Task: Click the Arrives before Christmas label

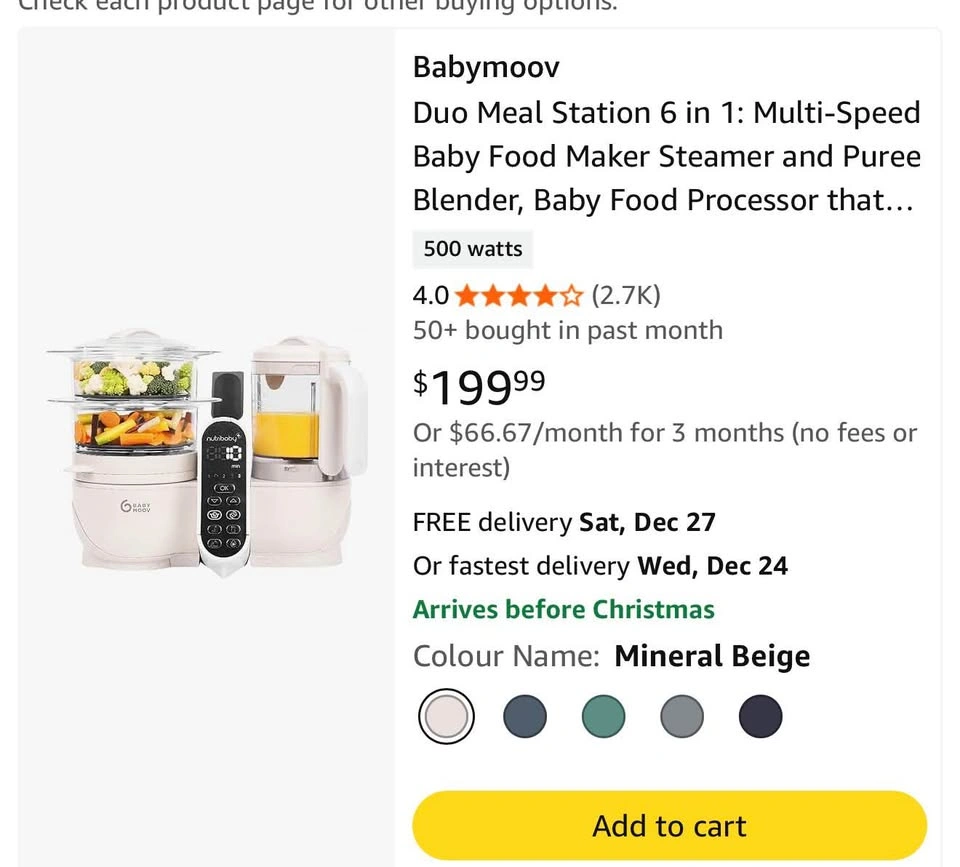Action: 564,610
